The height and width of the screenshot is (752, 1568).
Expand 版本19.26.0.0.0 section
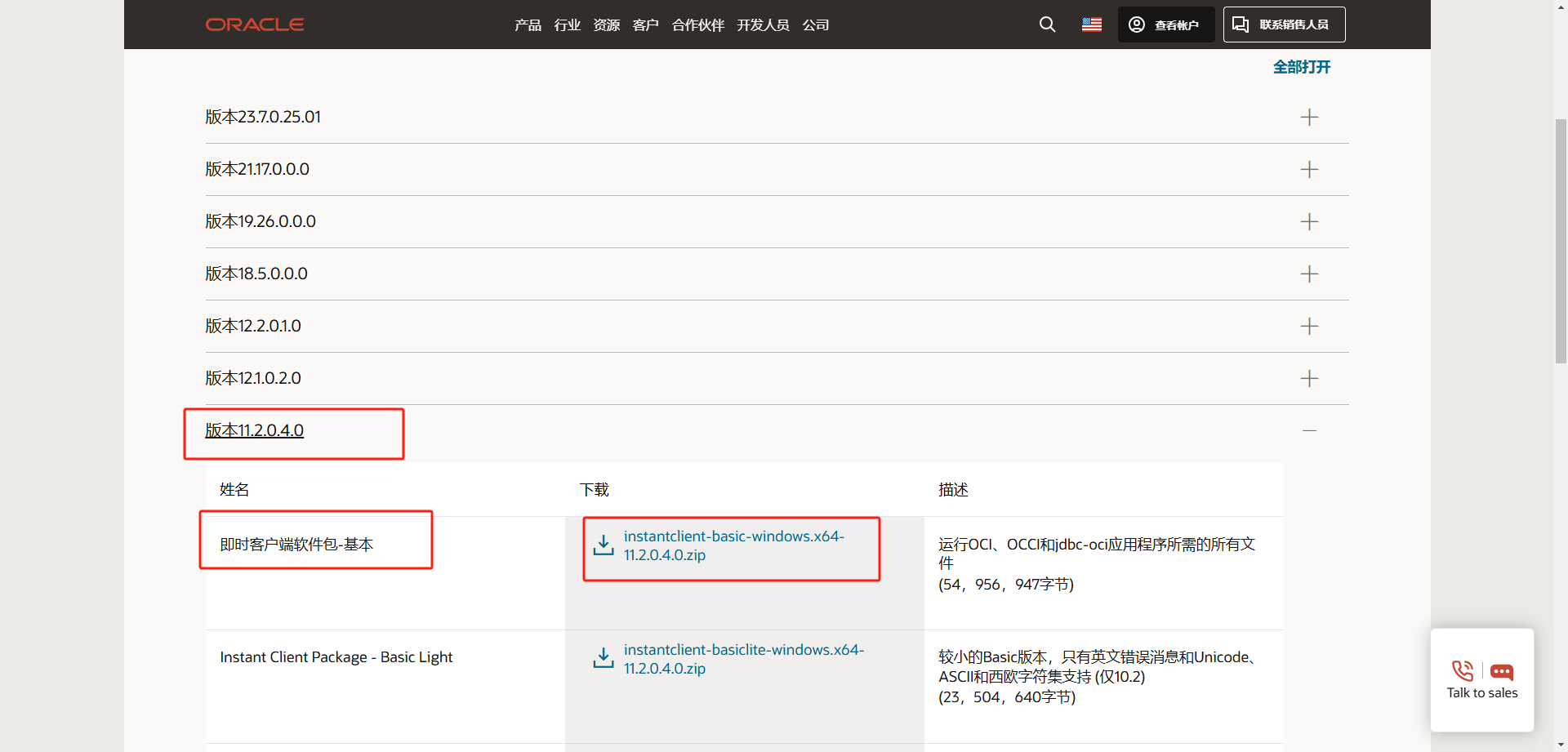point(1309,221)
